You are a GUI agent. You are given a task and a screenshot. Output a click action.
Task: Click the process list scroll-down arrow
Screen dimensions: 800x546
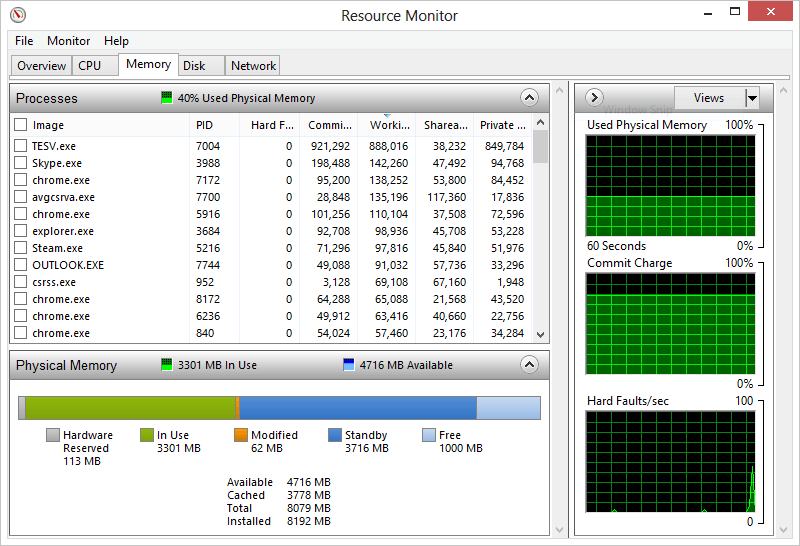[x=541, y=335]
